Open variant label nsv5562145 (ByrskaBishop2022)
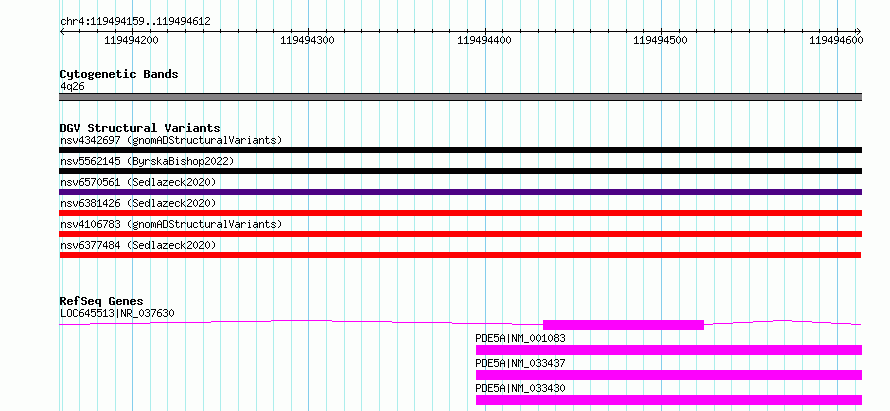The width and height of the screenshot is (890, 411). (147, 161)
